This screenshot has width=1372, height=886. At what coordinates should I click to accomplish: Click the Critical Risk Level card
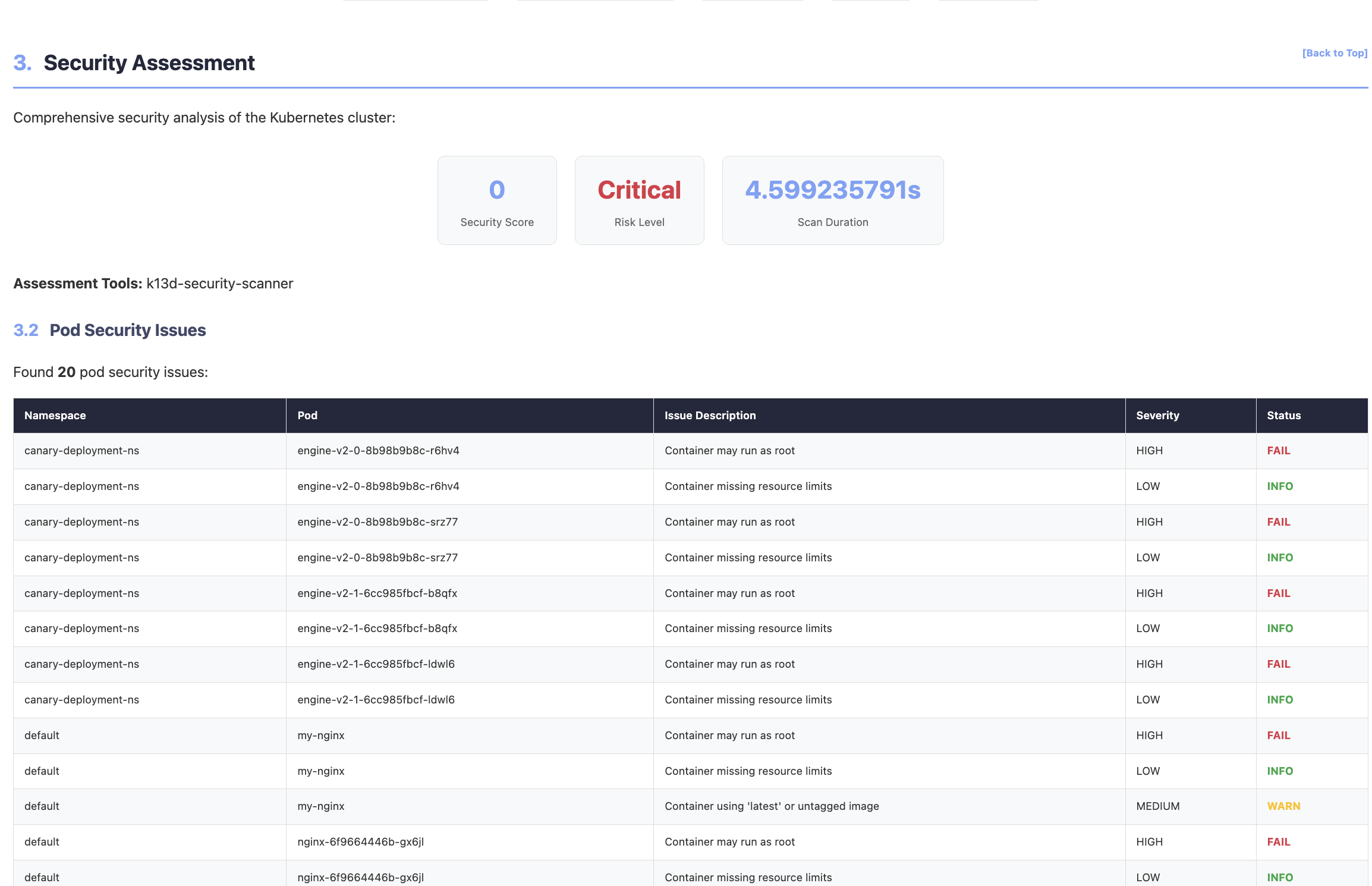click(639, 200)
